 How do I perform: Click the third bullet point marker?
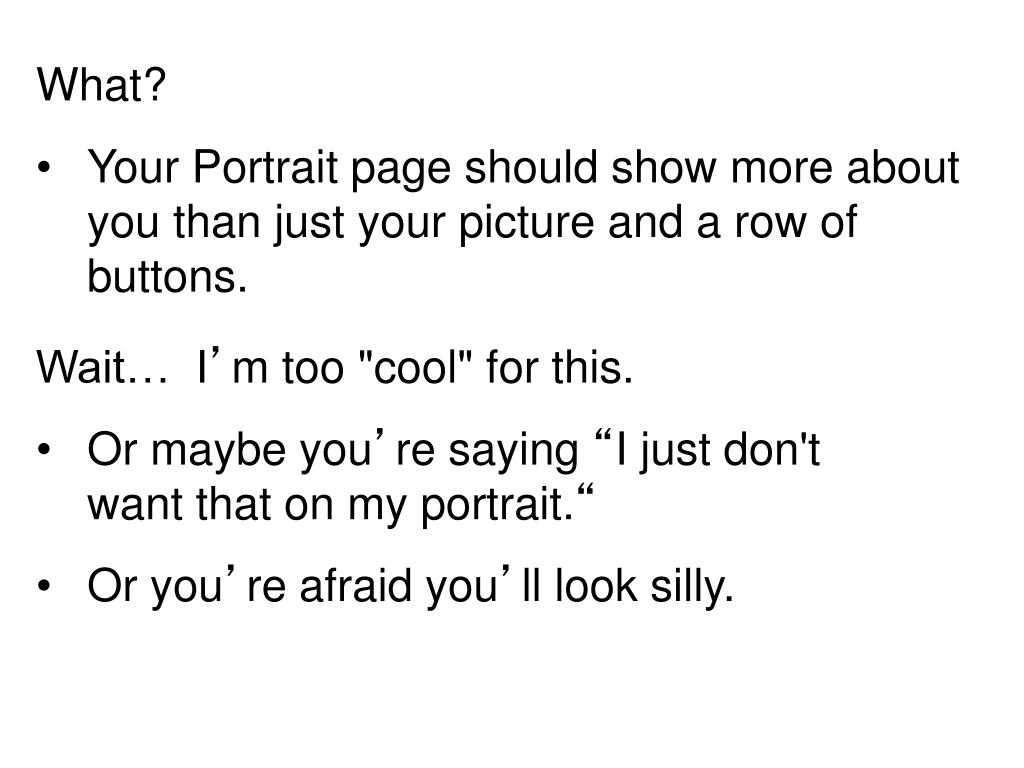click(x=44, y=586)
